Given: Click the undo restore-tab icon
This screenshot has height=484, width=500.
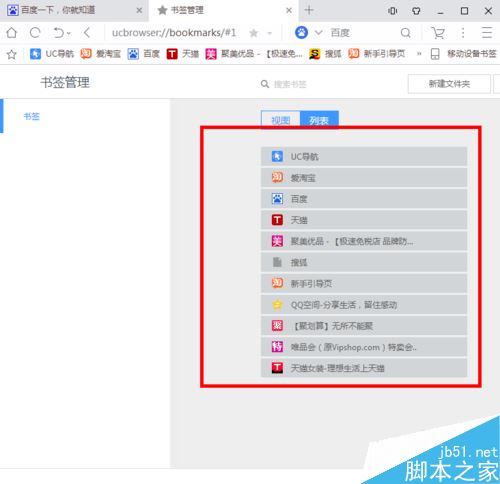Looking at the screenshot, I should coord(58,33).
